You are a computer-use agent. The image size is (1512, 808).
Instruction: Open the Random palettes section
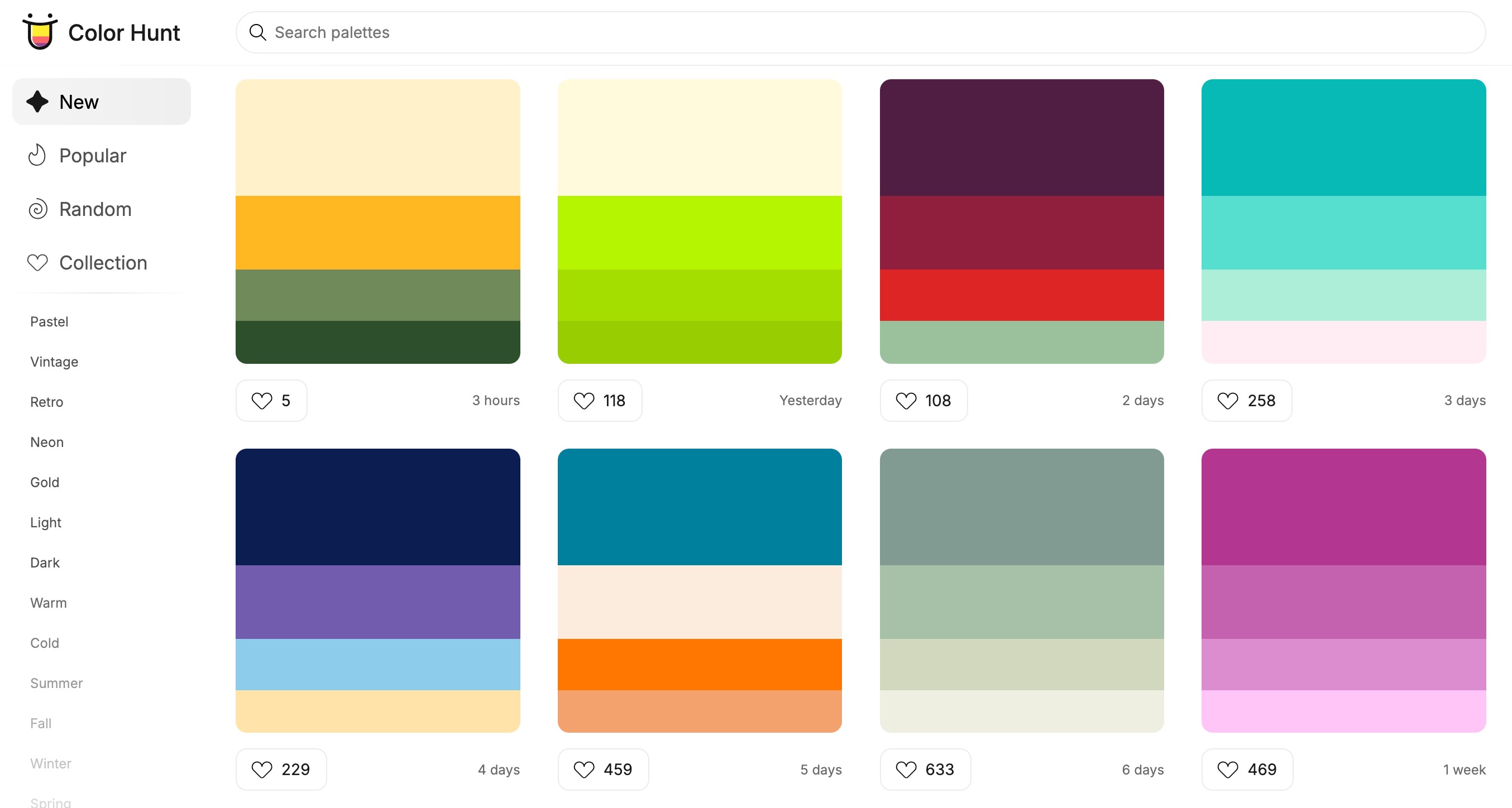pyautogui.click(x=102, y=209)
